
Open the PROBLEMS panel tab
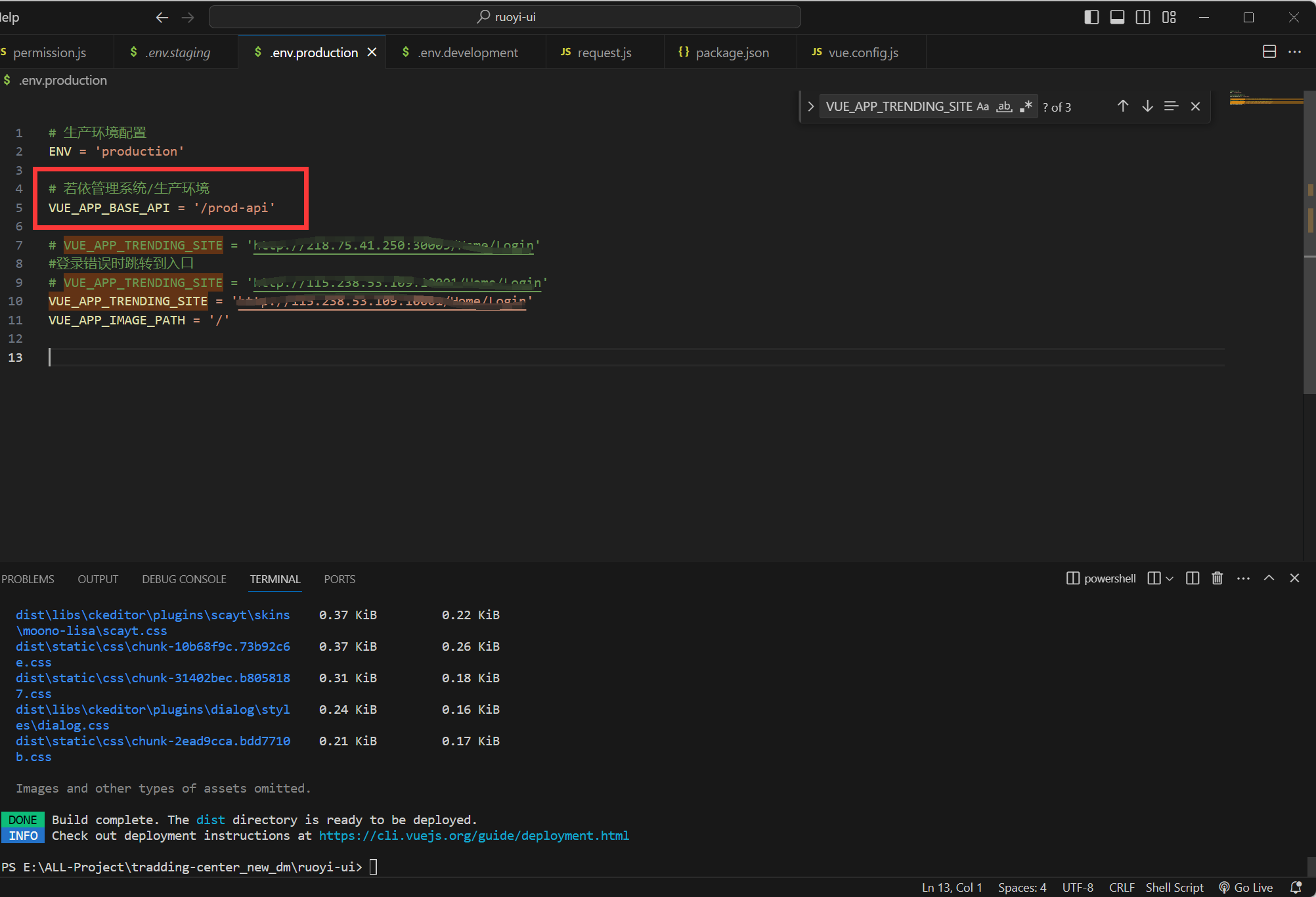pos(28,579)
